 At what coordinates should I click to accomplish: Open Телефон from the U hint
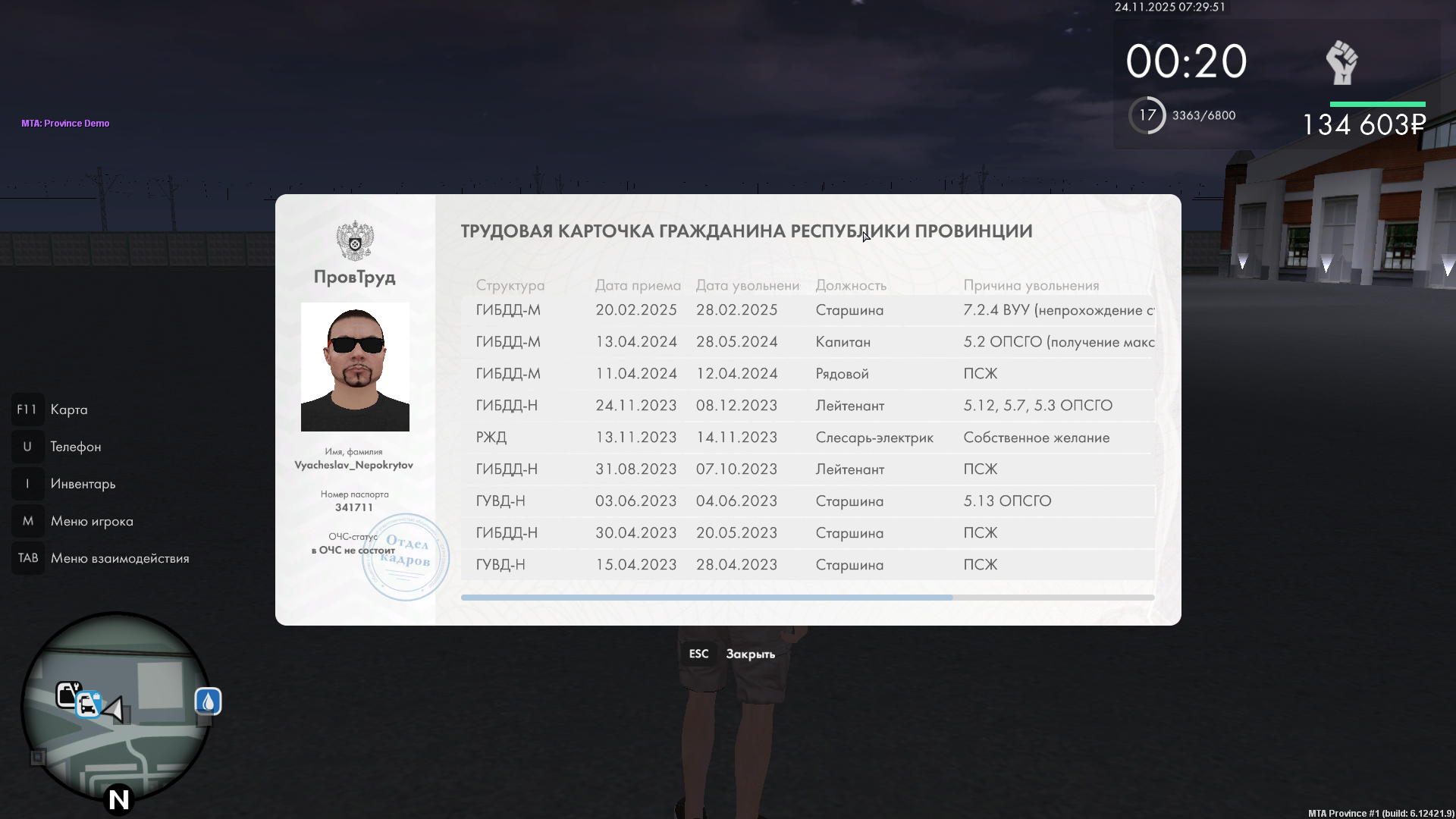point(75,447)
